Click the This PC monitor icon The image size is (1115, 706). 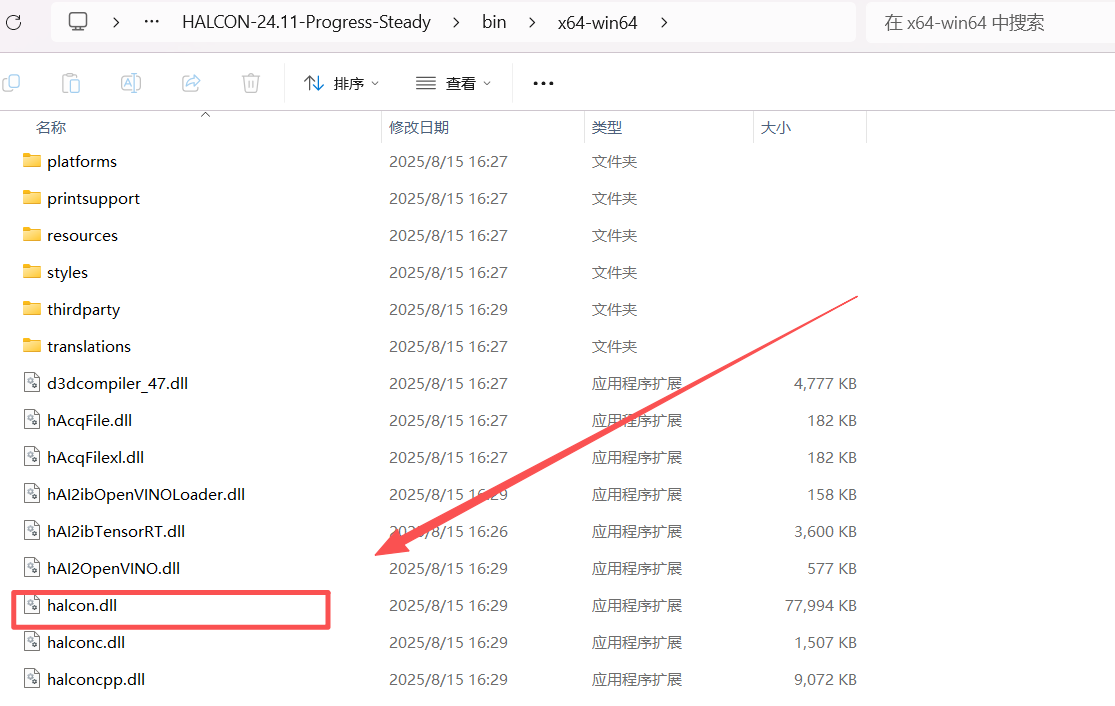(x=78, y=22)
